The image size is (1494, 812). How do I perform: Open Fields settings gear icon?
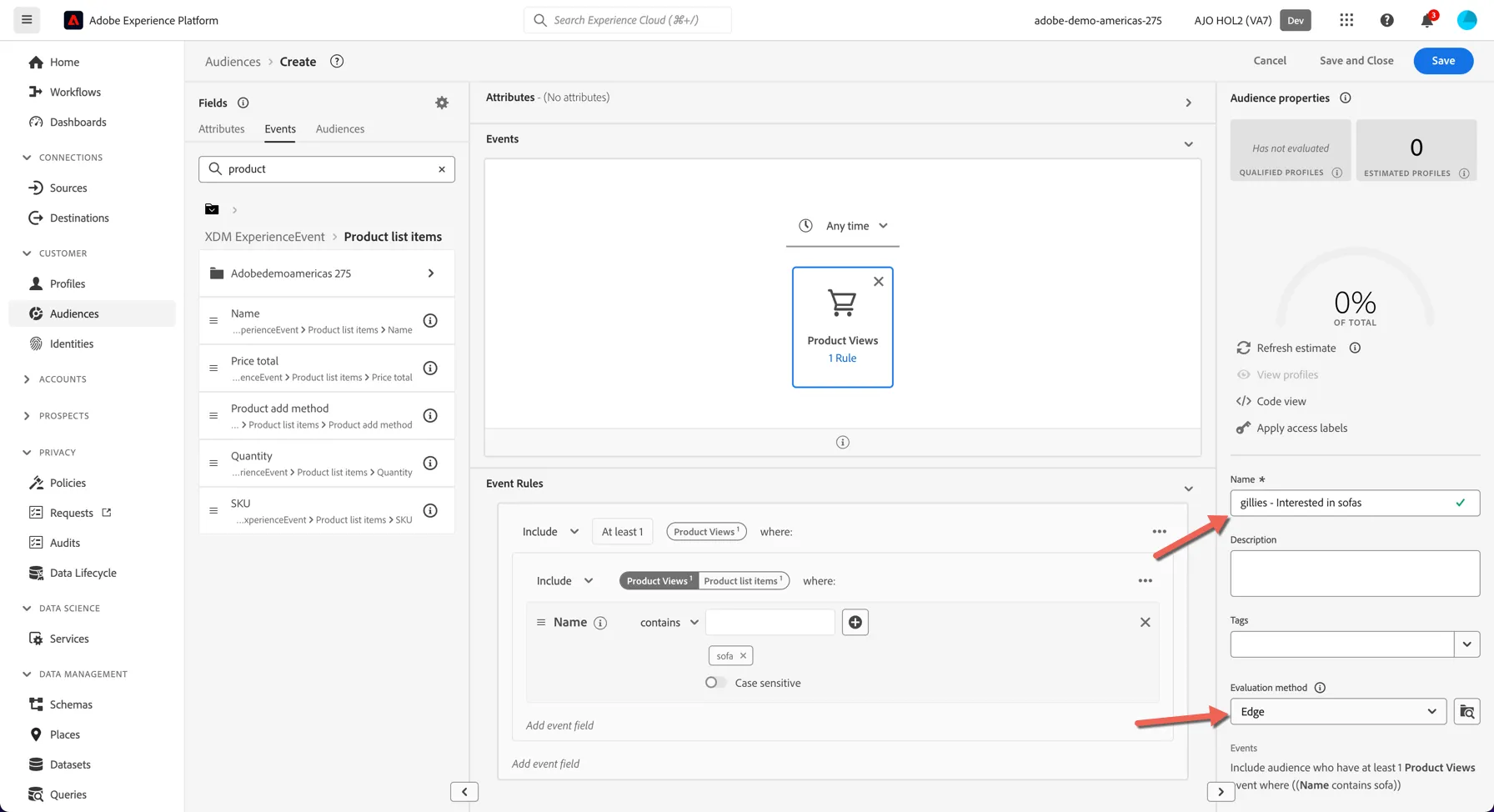[442, 103]
